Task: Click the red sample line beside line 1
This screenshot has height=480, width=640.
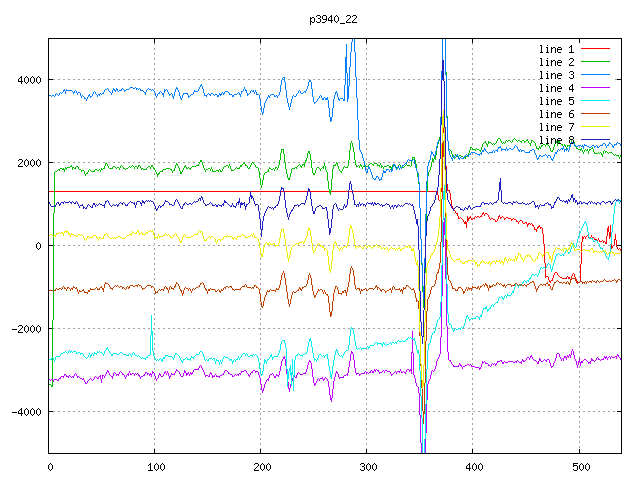Action: 596,49
